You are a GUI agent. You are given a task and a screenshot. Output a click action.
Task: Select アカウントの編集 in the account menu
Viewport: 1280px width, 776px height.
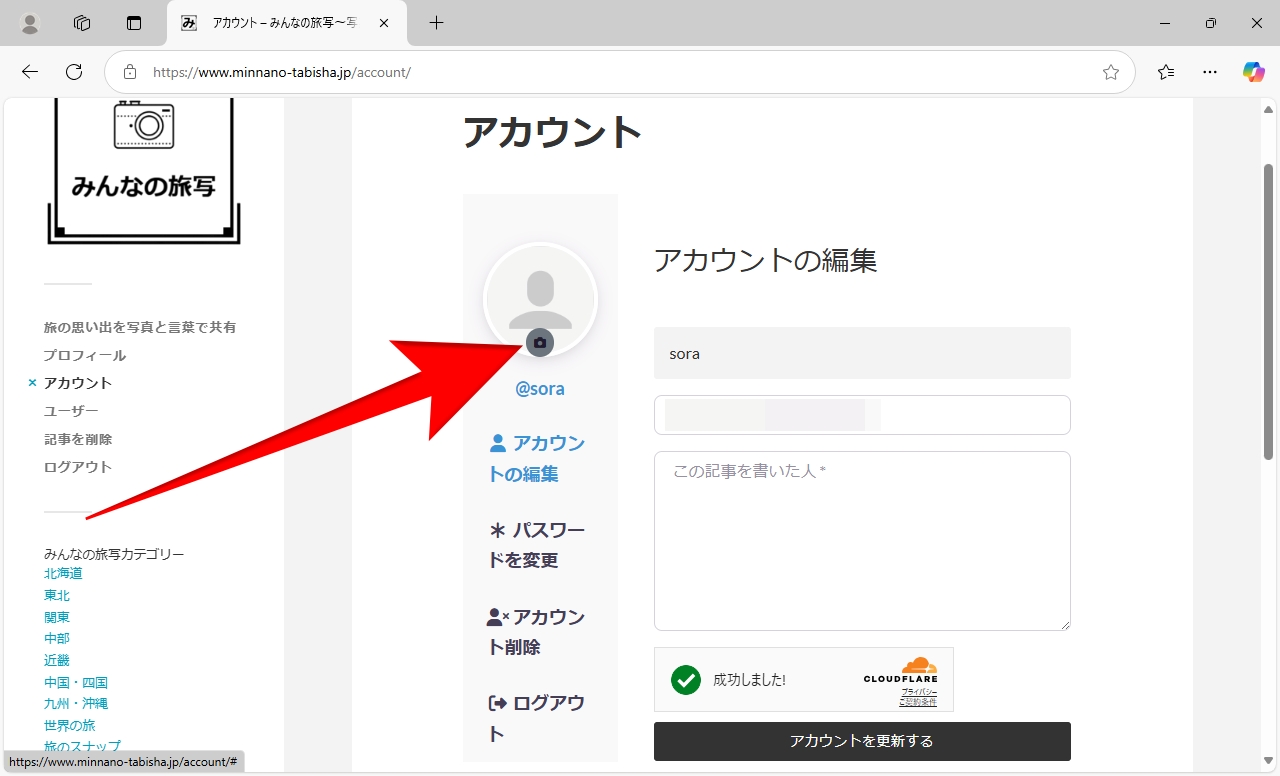pos(537,458)
